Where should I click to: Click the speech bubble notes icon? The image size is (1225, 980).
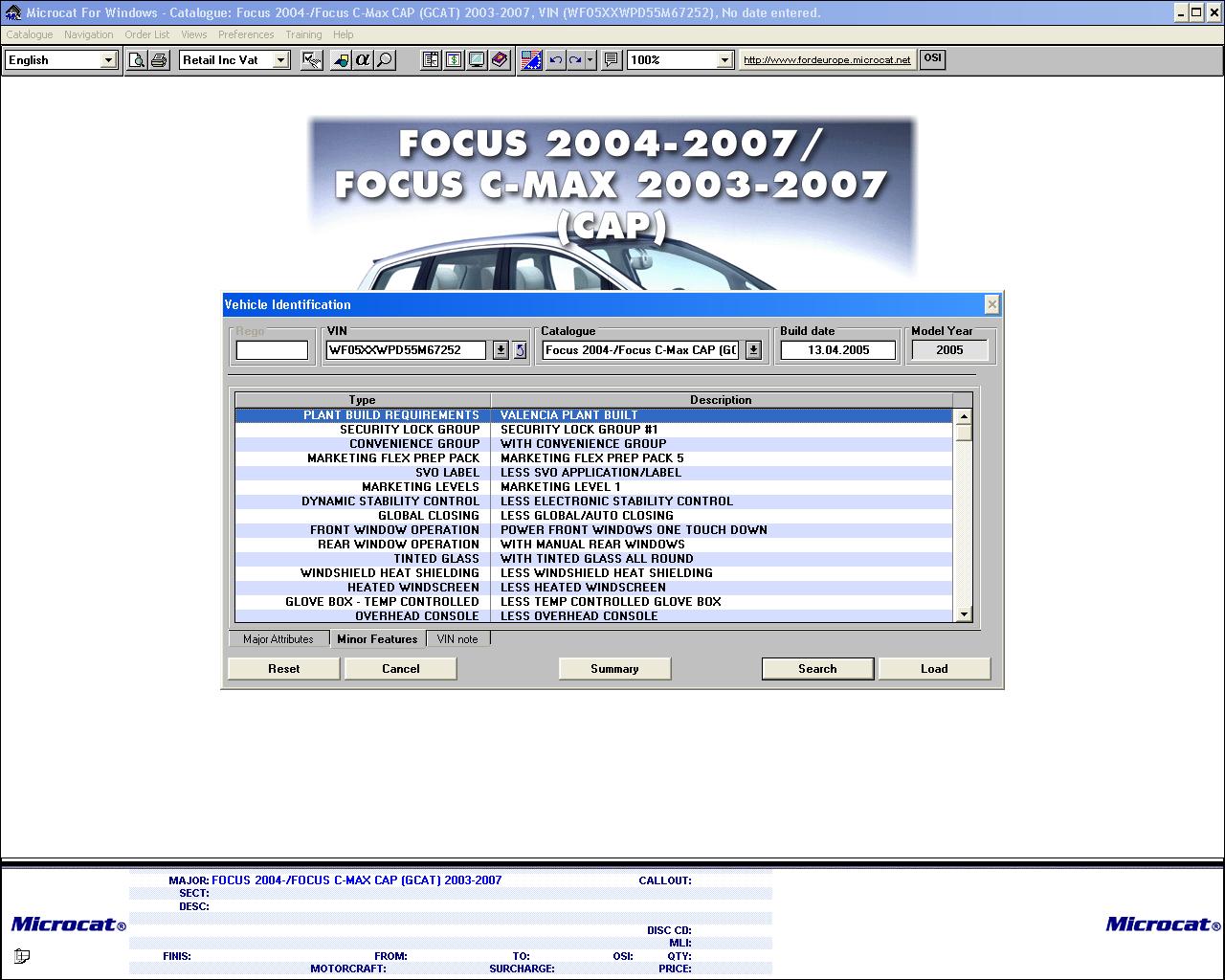(x=611, y=60)
